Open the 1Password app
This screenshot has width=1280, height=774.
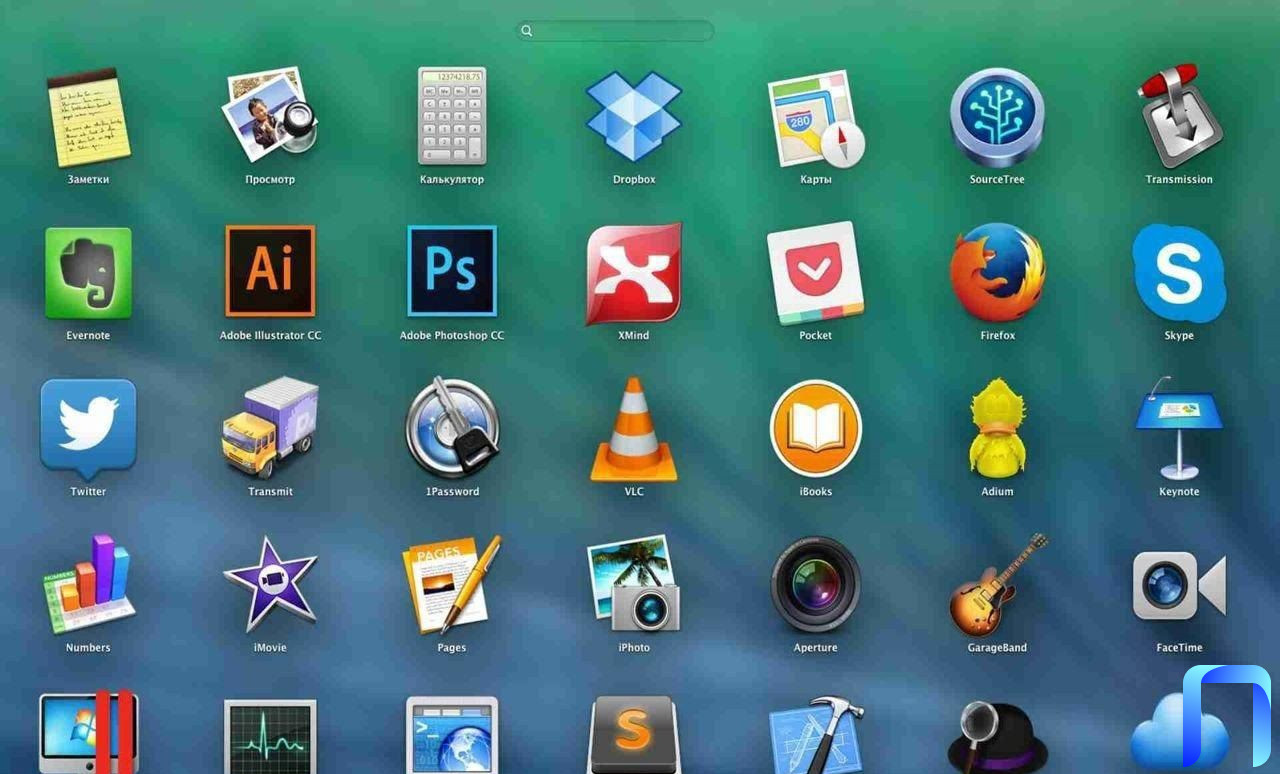[x=452, y=428]
